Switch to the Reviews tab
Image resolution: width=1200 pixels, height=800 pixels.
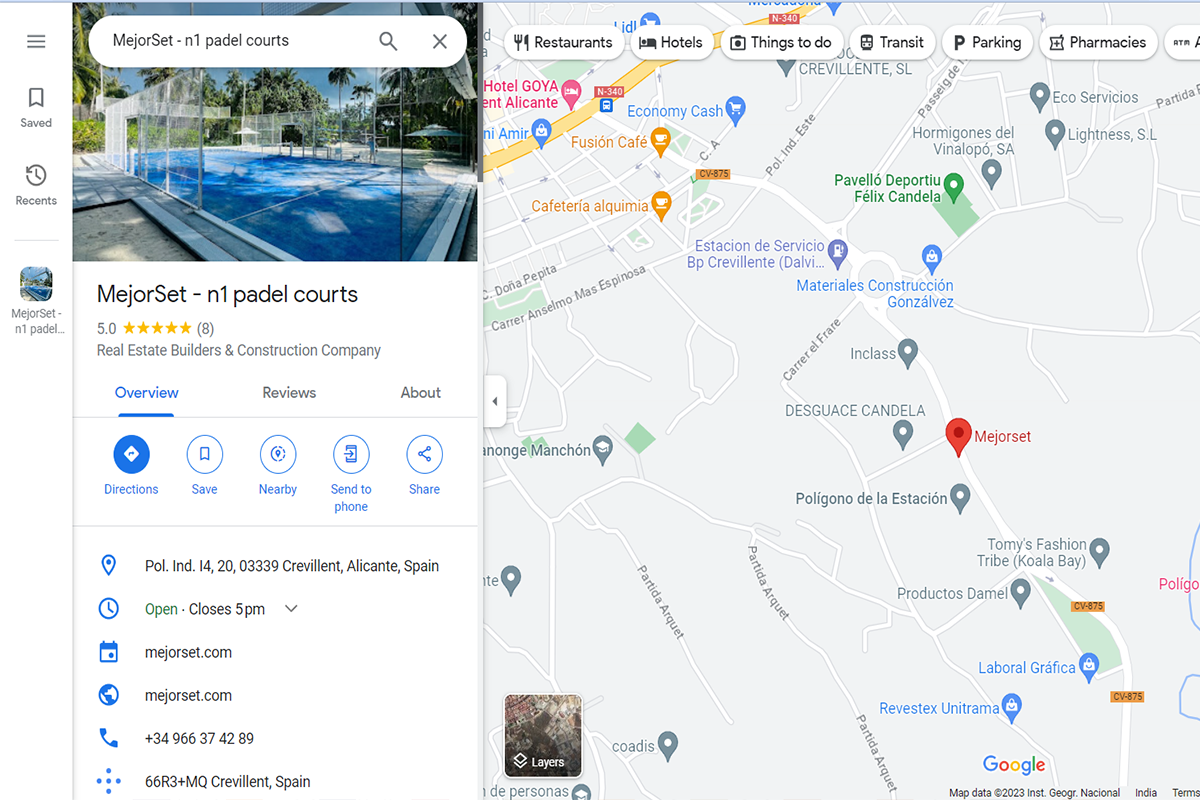[289, 393]
